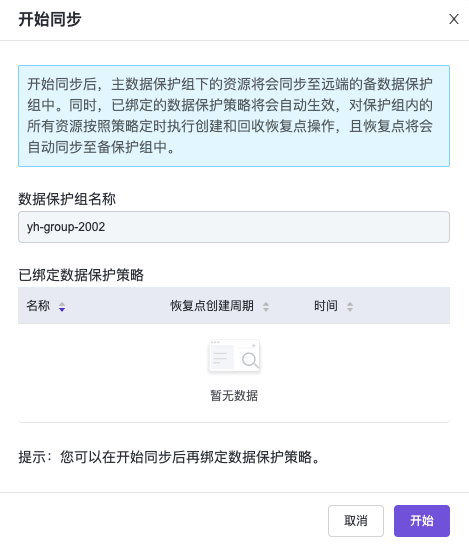The height and width of the screenshot is (545, 469).
Task: Click blue descending caret beside 名称 column
Action: (x=62, y=309)
